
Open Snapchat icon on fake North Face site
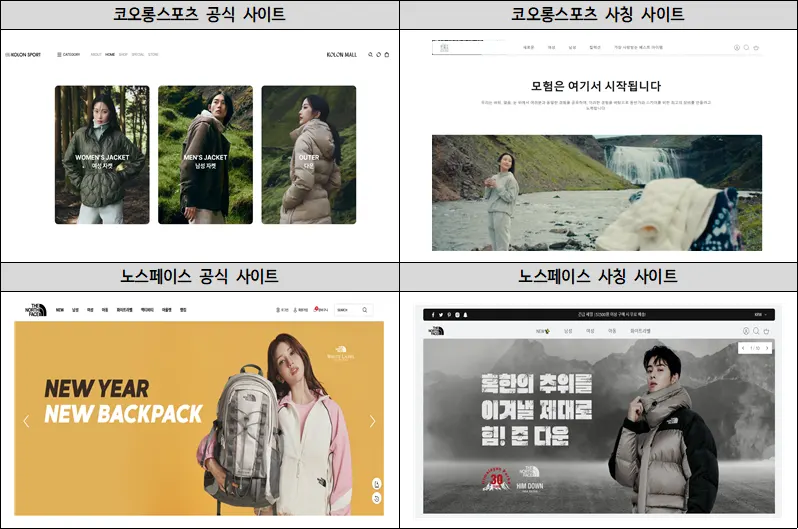pos(465,315)
